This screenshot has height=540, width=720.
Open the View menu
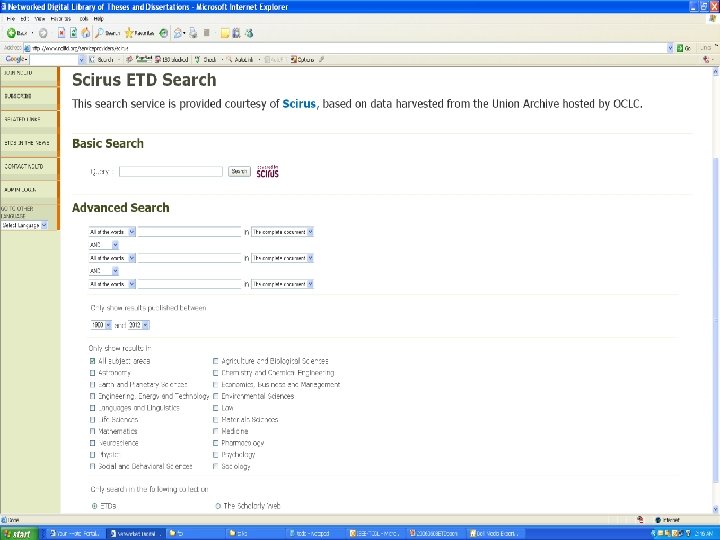coord(39,19)
